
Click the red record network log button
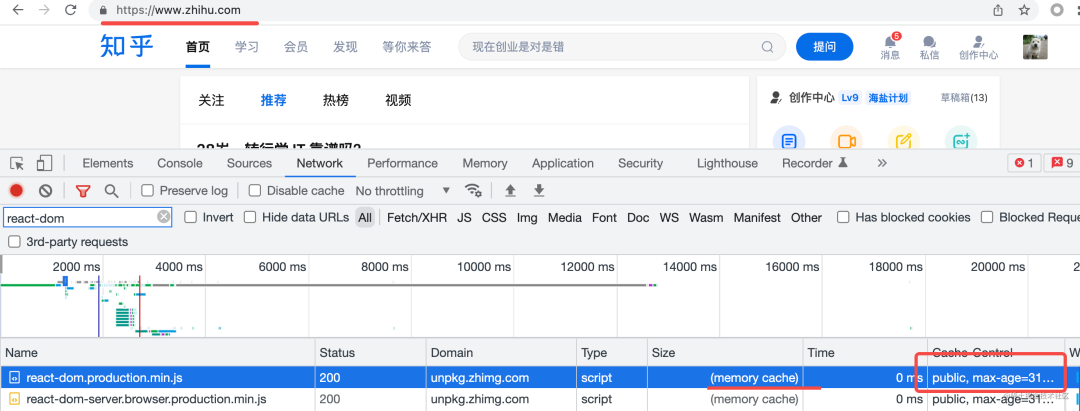point(17,191)
